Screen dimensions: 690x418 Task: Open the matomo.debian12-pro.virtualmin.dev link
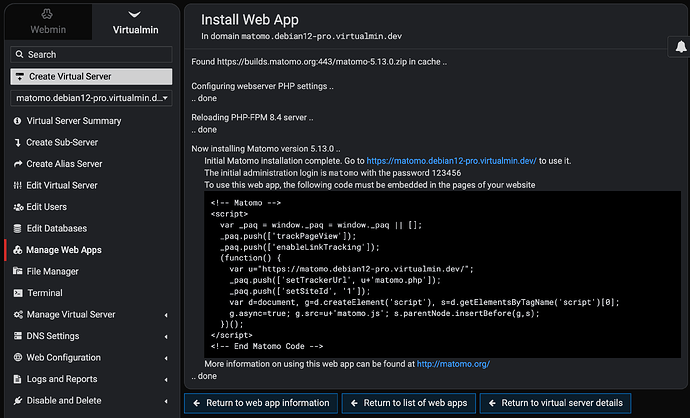(451, 161)
